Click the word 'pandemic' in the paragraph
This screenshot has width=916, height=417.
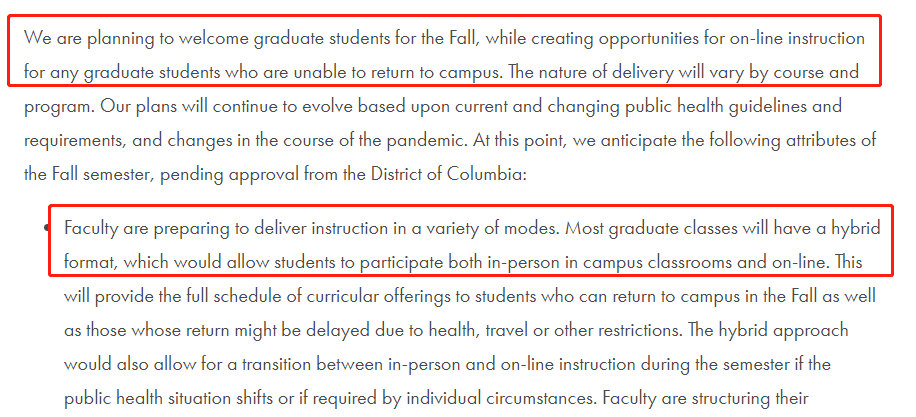(426, 141)
